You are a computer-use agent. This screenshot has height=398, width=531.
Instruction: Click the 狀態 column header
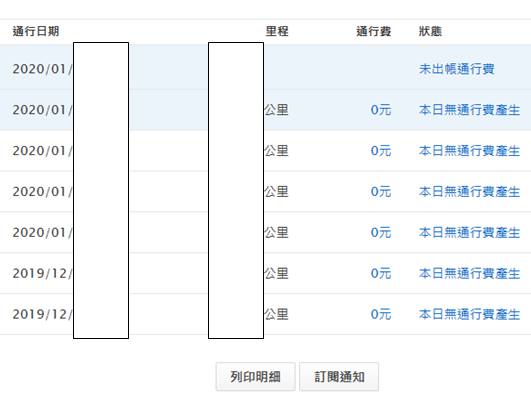click(430, 31)
